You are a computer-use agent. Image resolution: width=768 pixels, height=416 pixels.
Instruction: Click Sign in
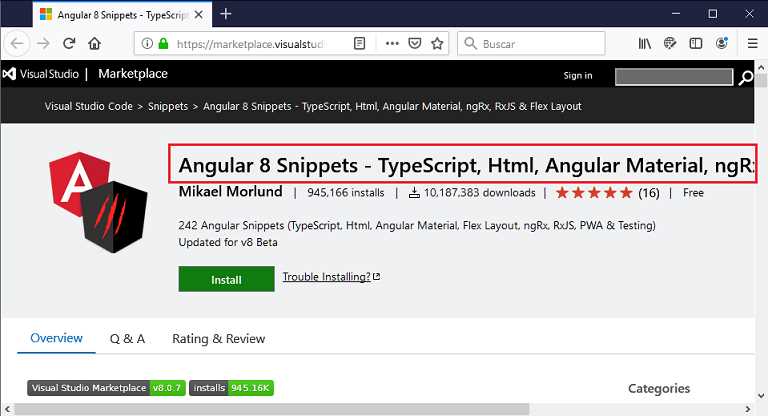coord(578,75)
